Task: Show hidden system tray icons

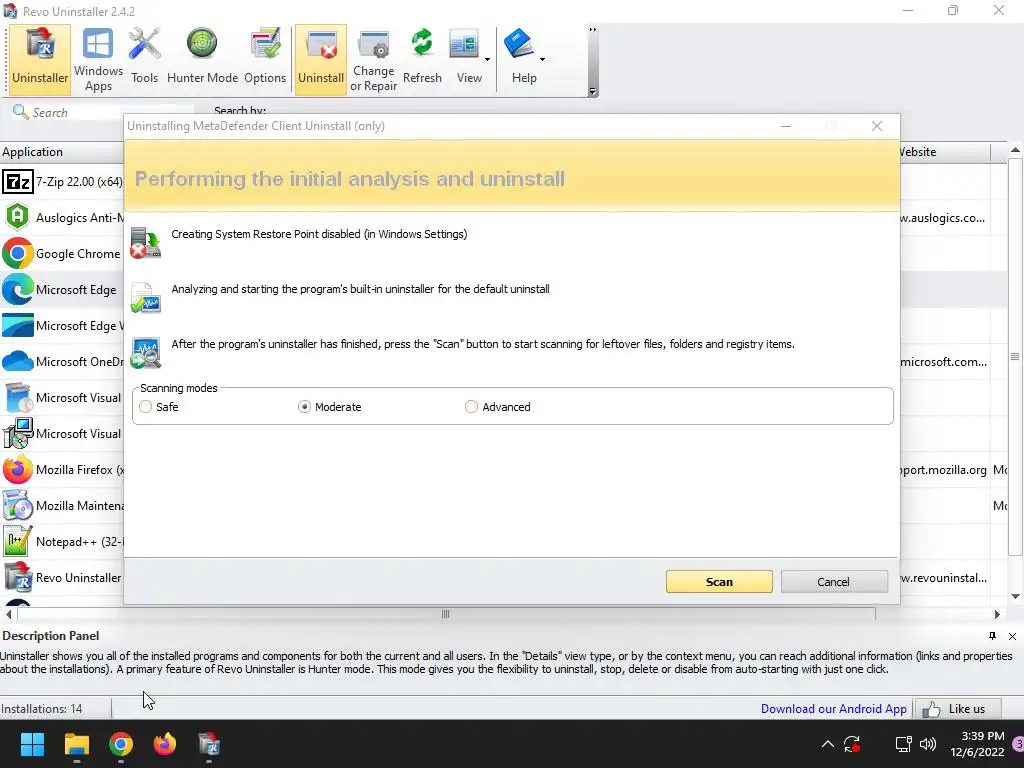Action: point(827,744)
